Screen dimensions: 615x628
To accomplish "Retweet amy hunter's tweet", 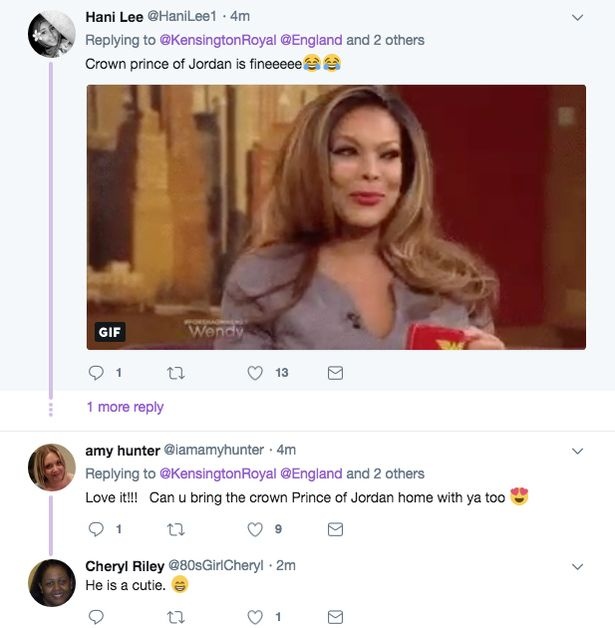I will 176,529.
